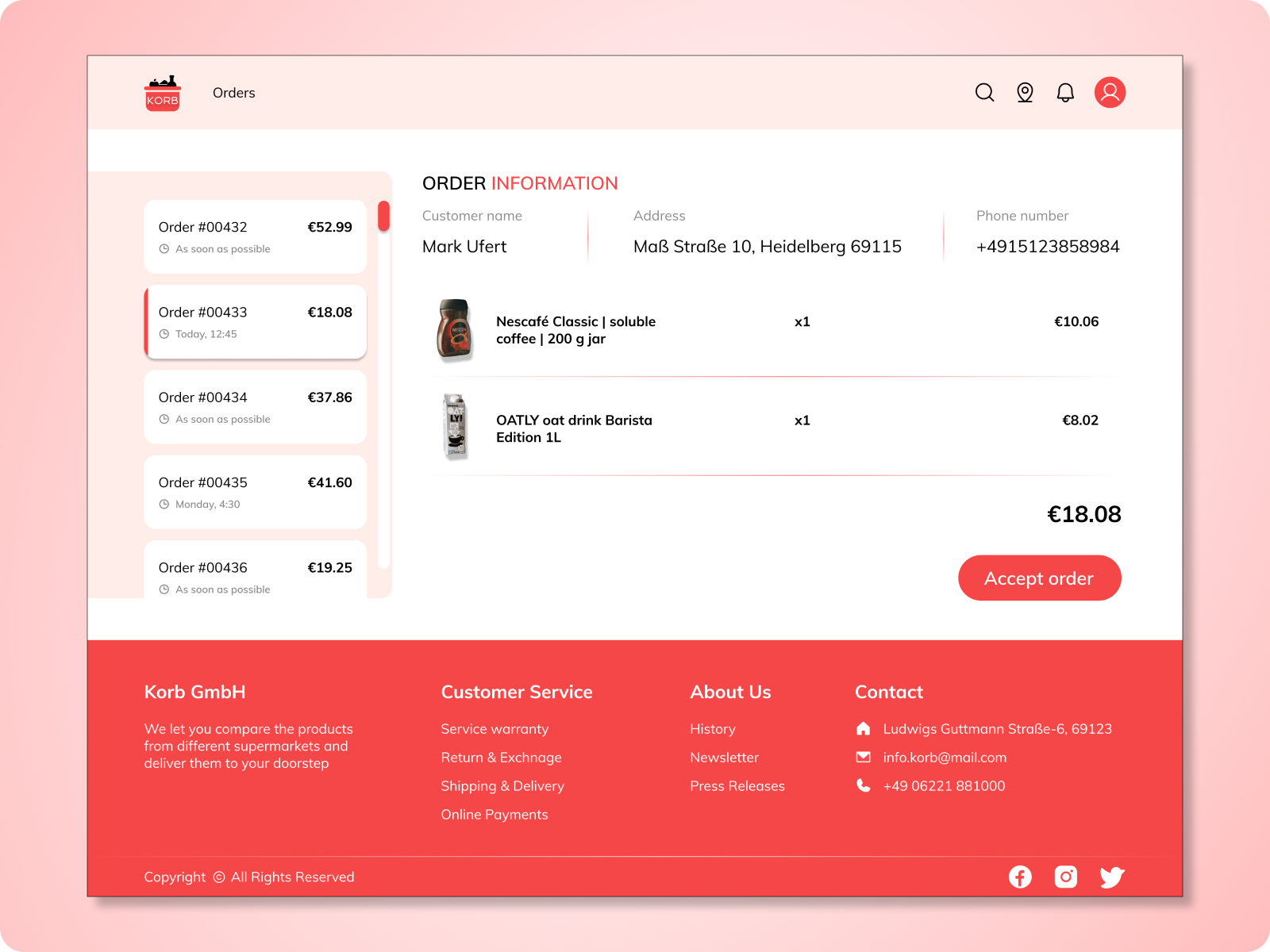Click the +49 06221 881000 phone number
The height and width of the screenshot is (952, 1270).
(x=945, y=786)
